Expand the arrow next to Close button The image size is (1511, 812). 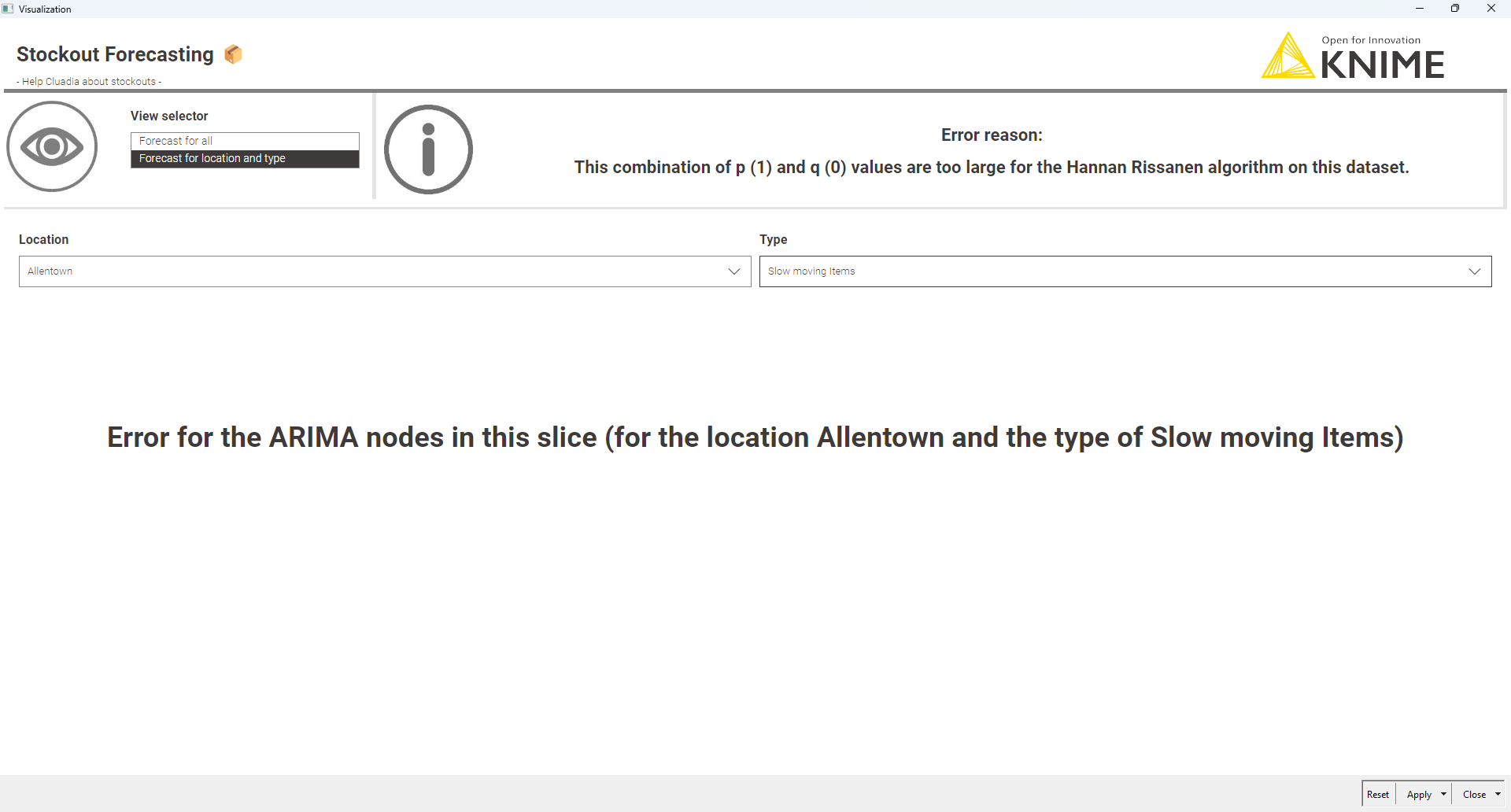[x=1498, y=795]
